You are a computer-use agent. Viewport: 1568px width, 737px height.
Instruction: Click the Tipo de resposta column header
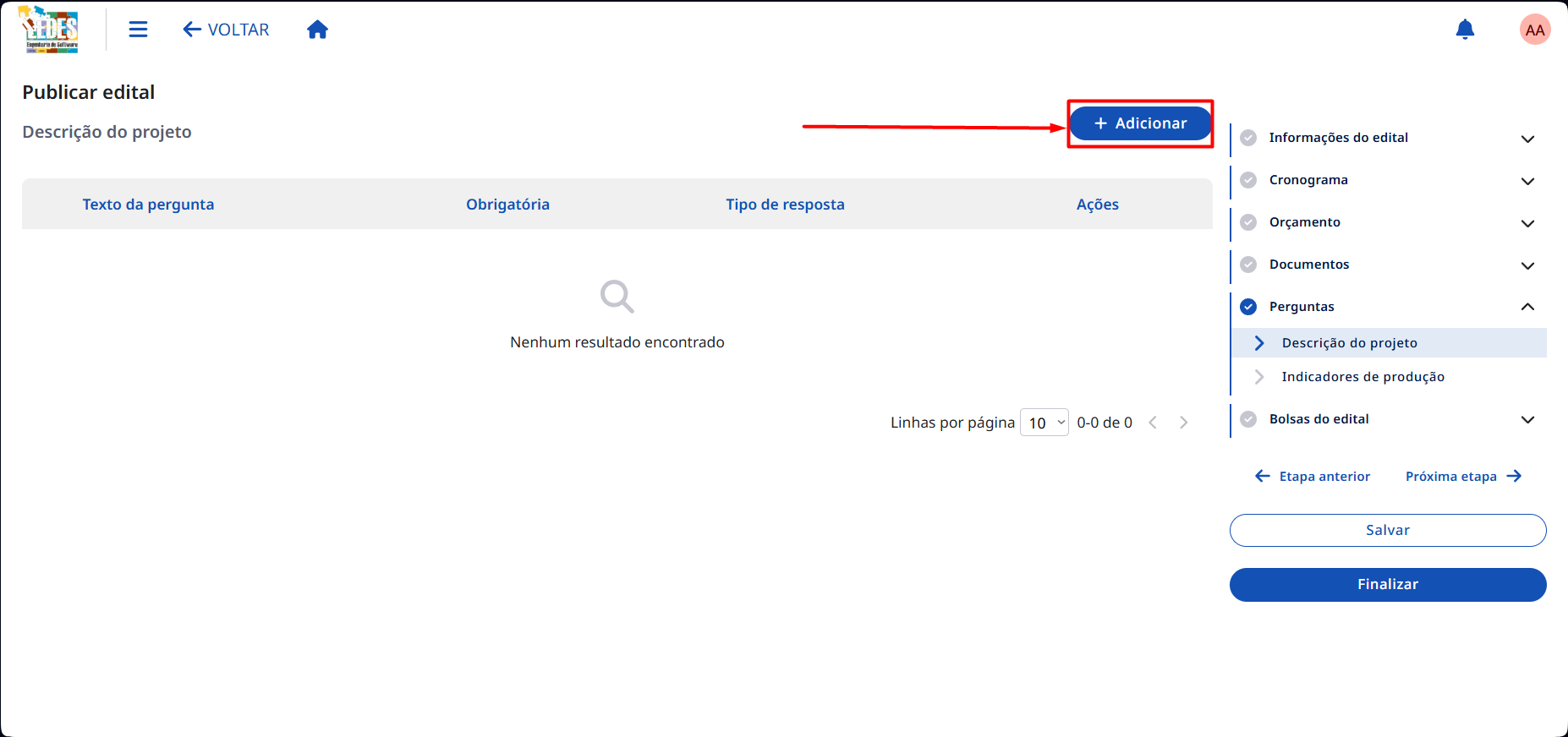[785, 205]
